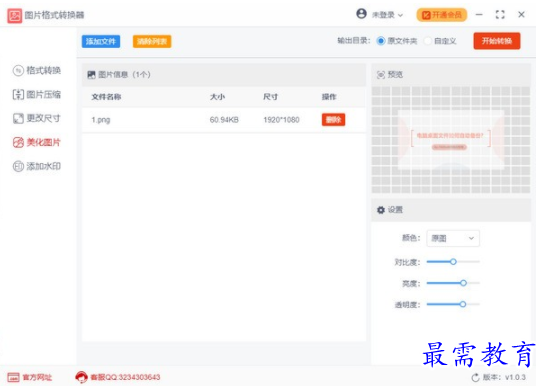Switch to 美化图片 in sidebar
The image size is (544, 386).
tap(37, 142)
